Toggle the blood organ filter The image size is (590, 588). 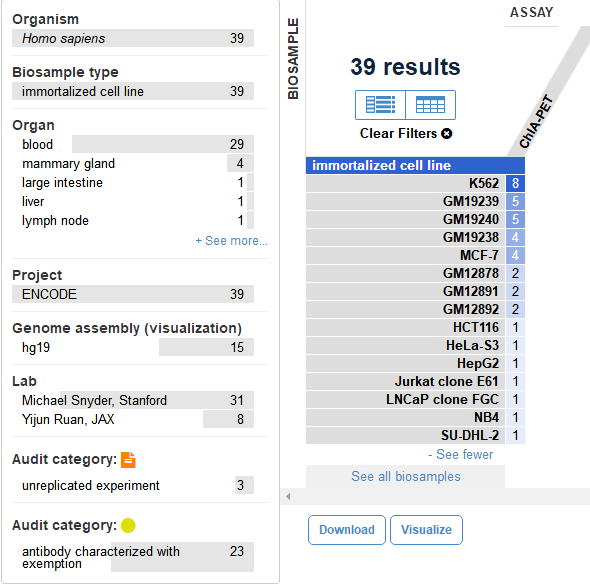coord(133,144)
